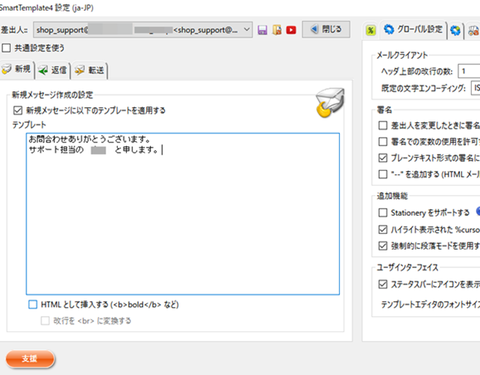The height and width of the screenshot is (375, 480).
Task: Click the blue gear advanced tab icon
Action: [455, 31]
